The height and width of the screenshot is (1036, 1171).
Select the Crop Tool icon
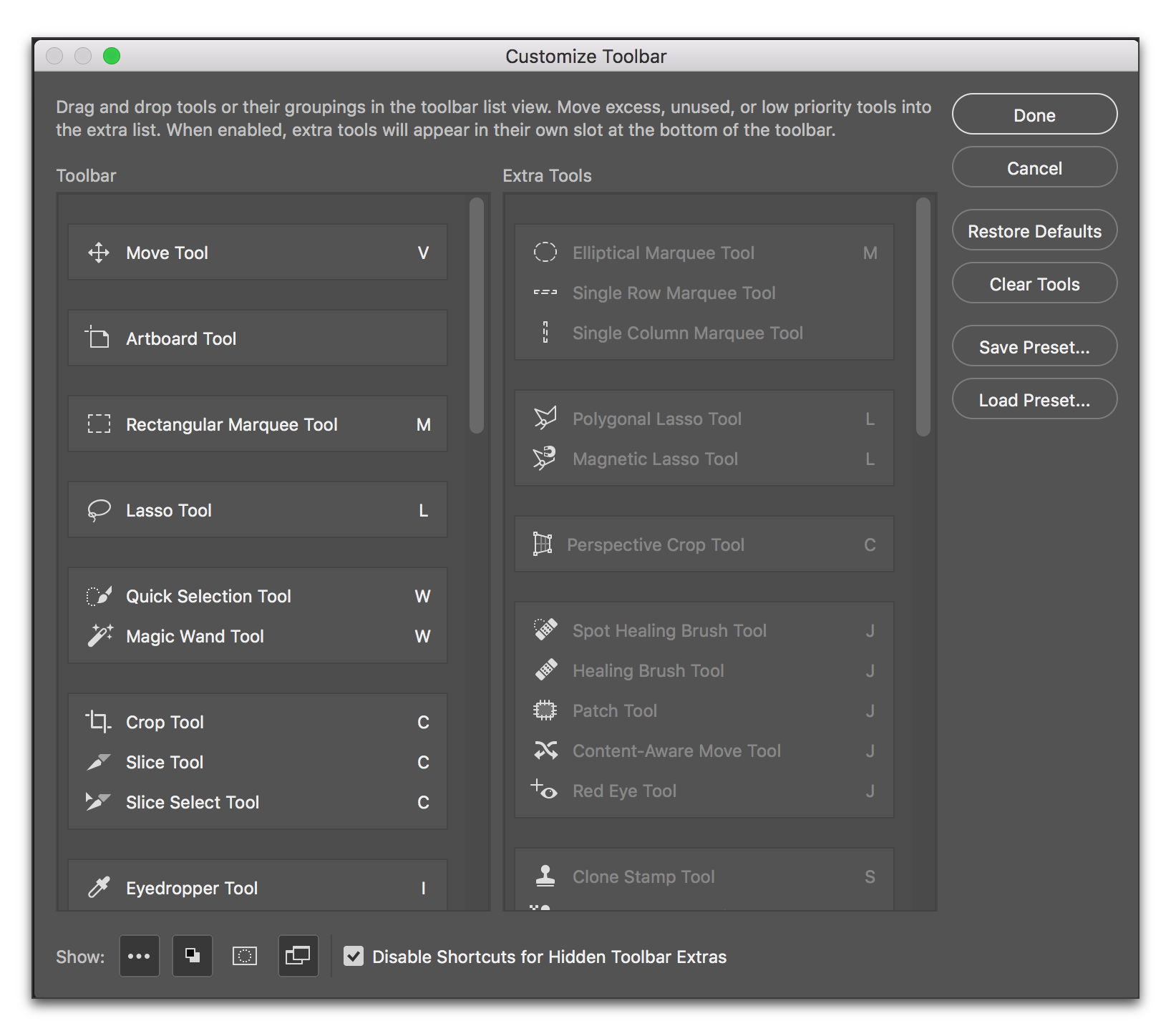click(98, 721)
